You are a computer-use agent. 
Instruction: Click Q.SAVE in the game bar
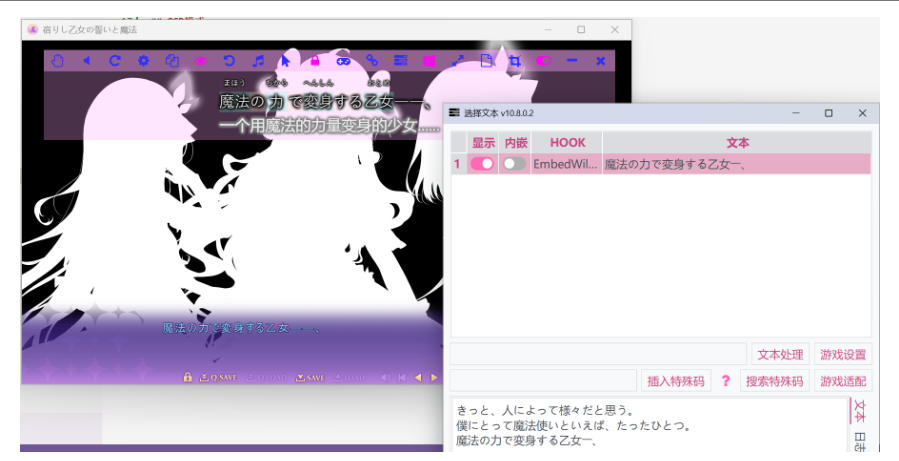point(218,377)
